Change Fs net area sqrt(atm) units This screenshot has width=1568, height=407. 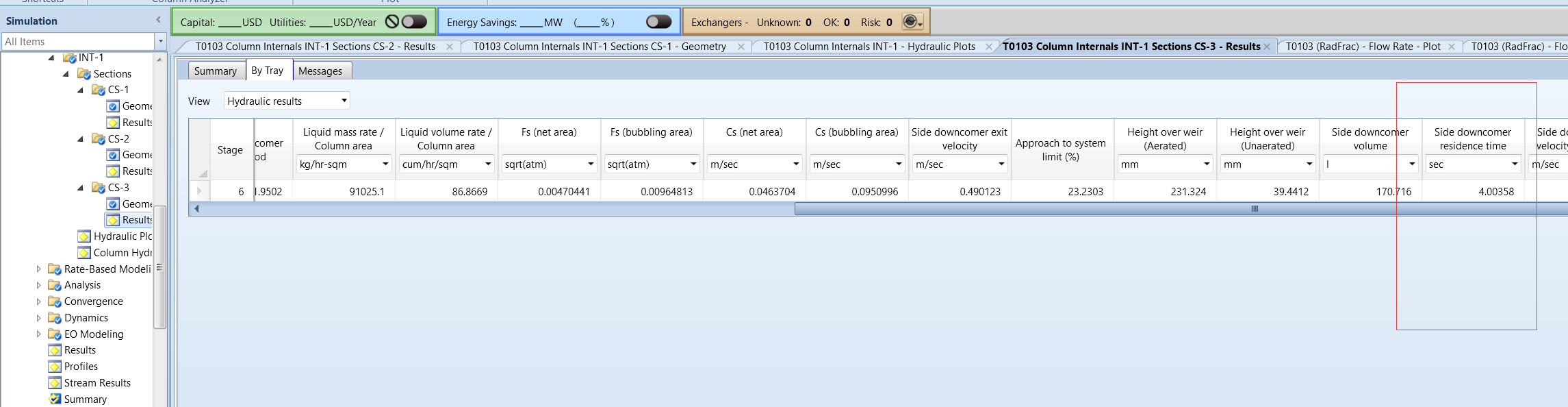[x=549, y=164]
